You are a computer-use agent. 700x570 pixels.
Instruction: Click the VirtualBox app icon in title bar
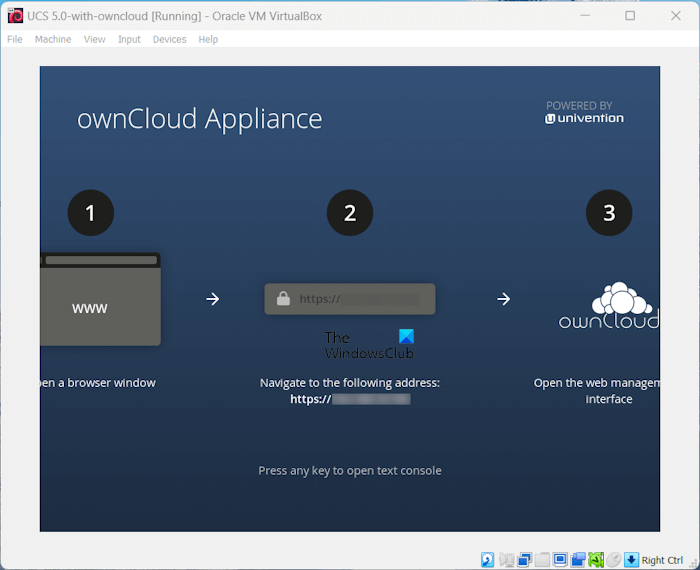pyautogui.click(x=15, y=15)
